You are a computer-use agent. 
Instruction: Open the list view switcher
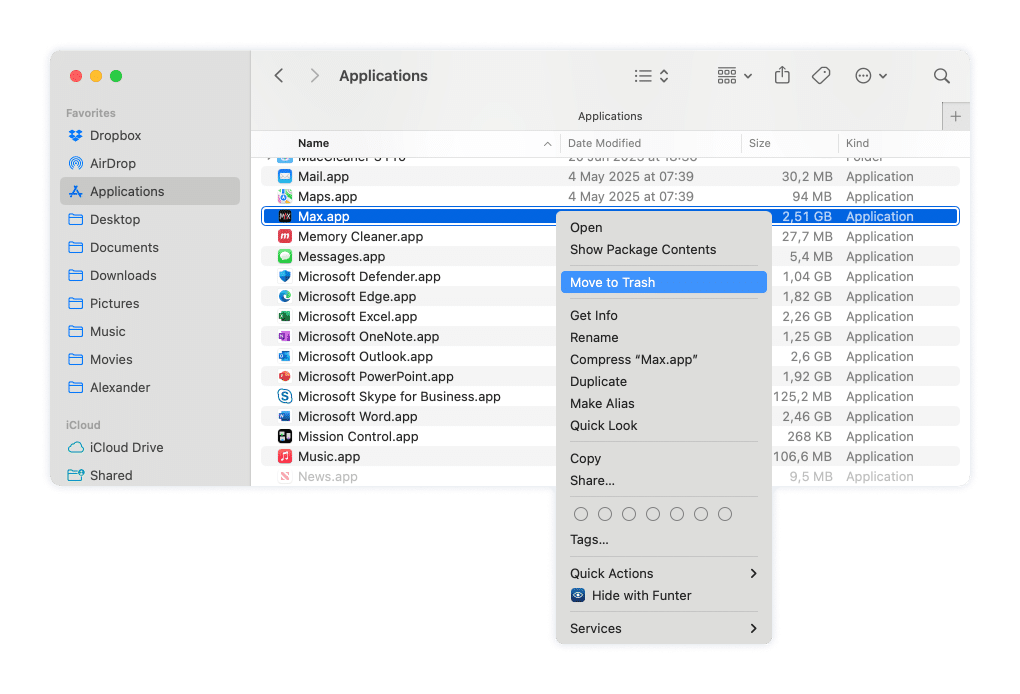tap(651, 76)
